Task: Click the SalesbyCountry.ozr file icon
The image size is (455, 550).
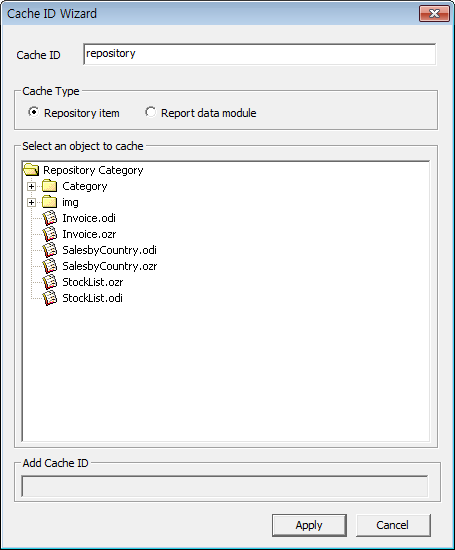Action: point(50,266)
